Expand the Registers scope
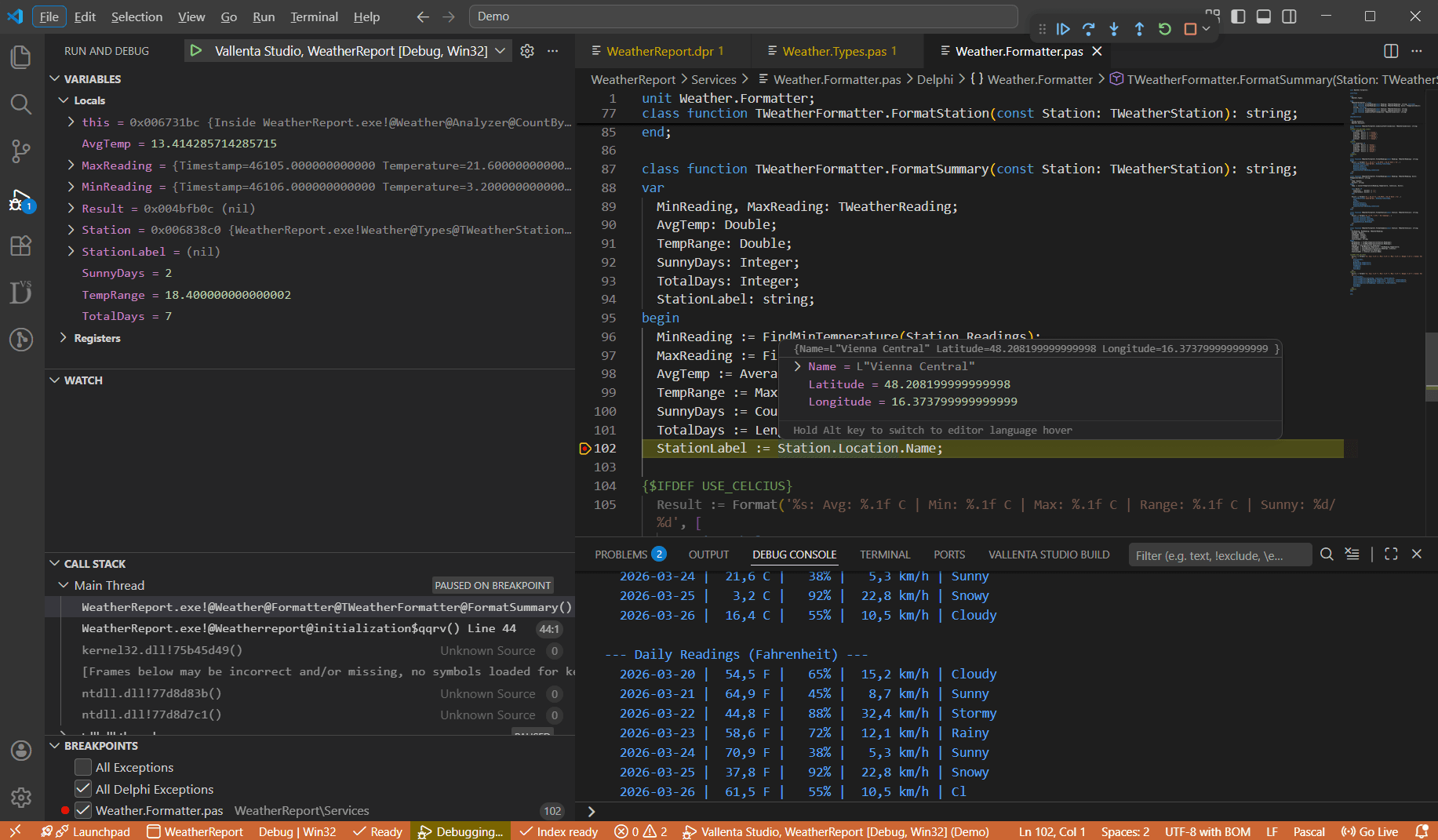The image size is (1438, 840). 64,337
